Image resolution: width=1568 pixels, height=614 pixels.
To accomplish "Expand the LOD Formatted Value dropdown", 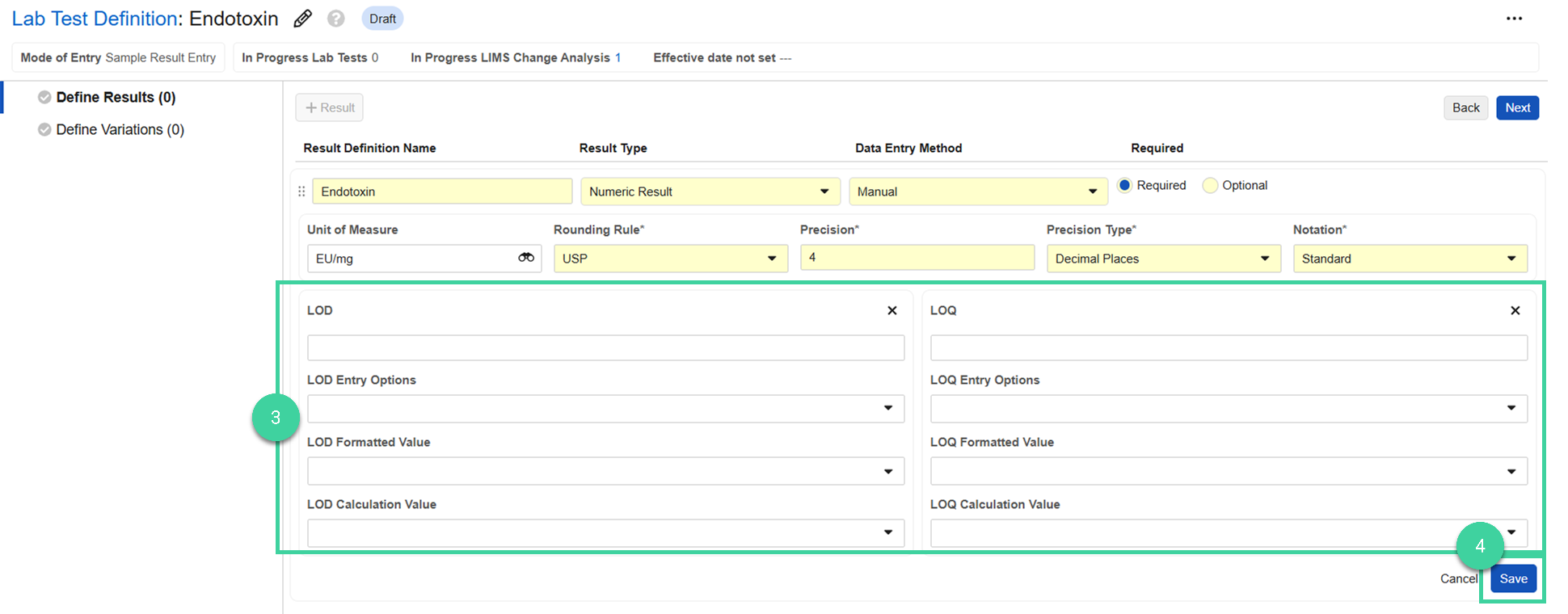I will point(605,471).
